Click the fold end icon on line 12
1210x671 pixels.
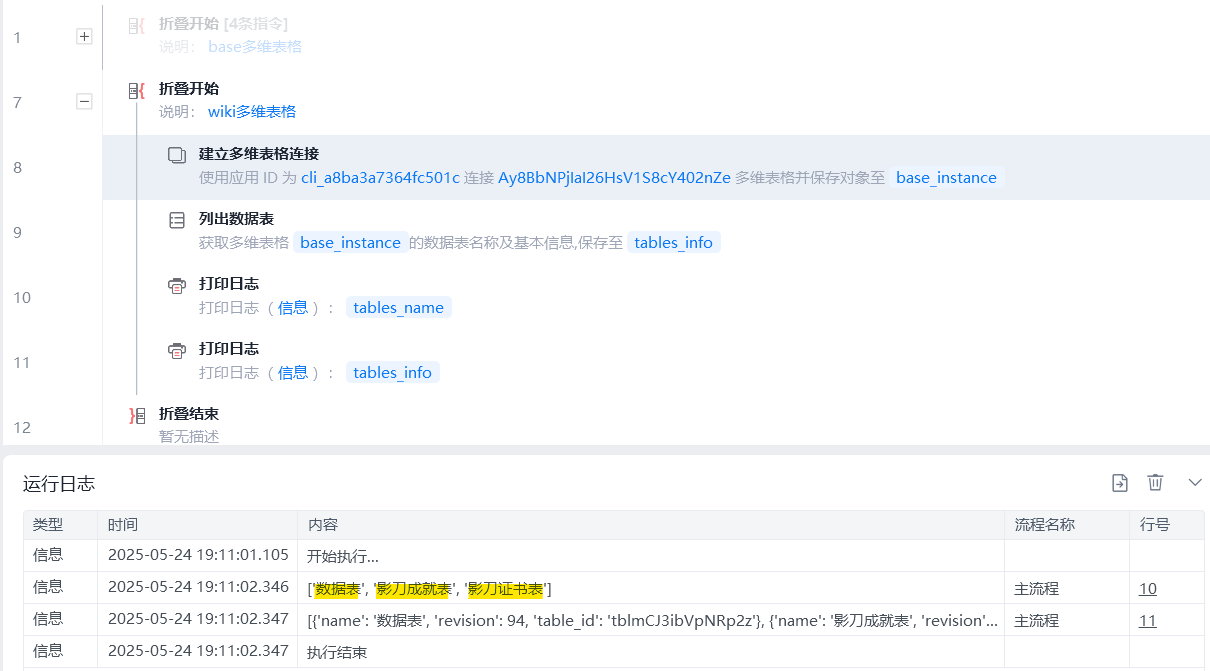(x=137, y=415)
